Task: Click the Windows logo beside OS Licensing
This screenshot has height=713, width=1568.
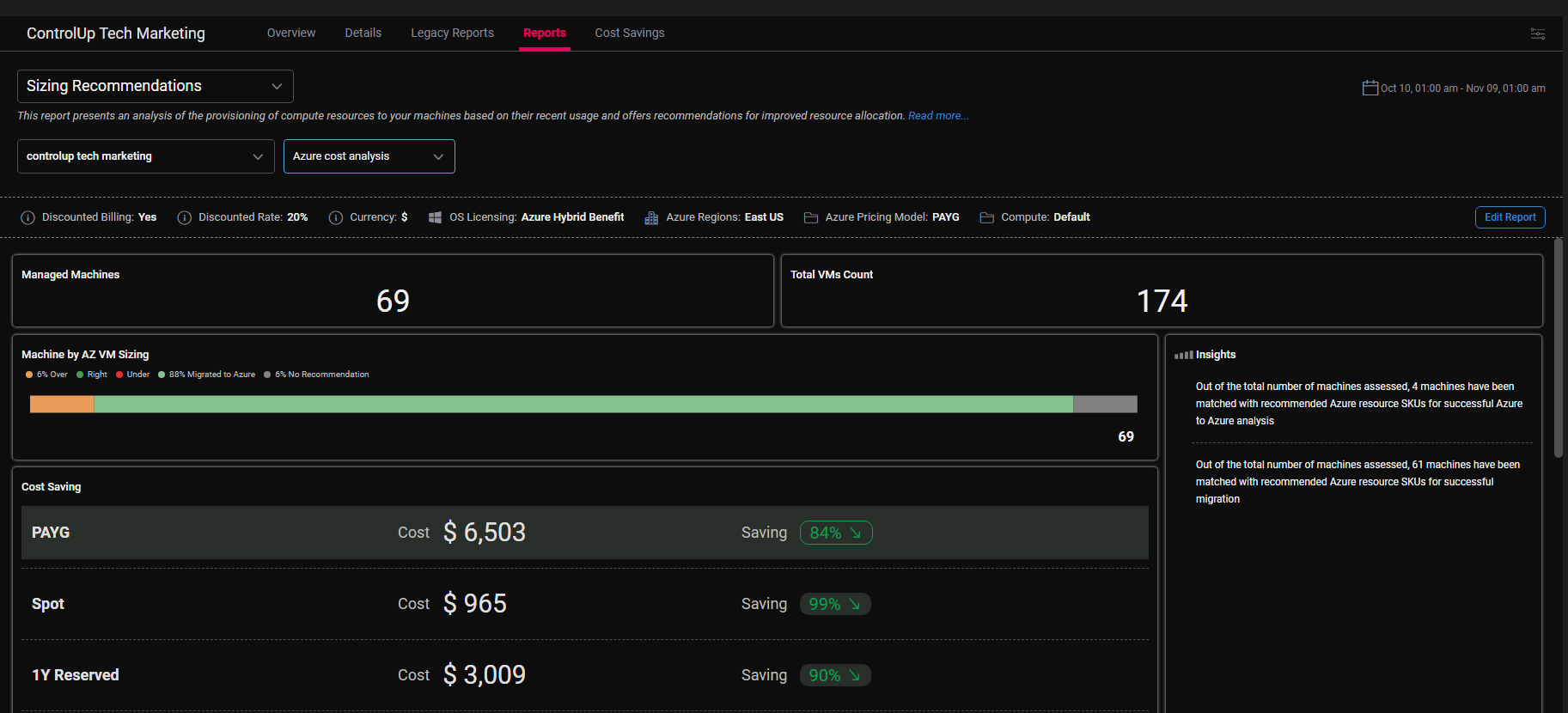Action: coord(436,217)
